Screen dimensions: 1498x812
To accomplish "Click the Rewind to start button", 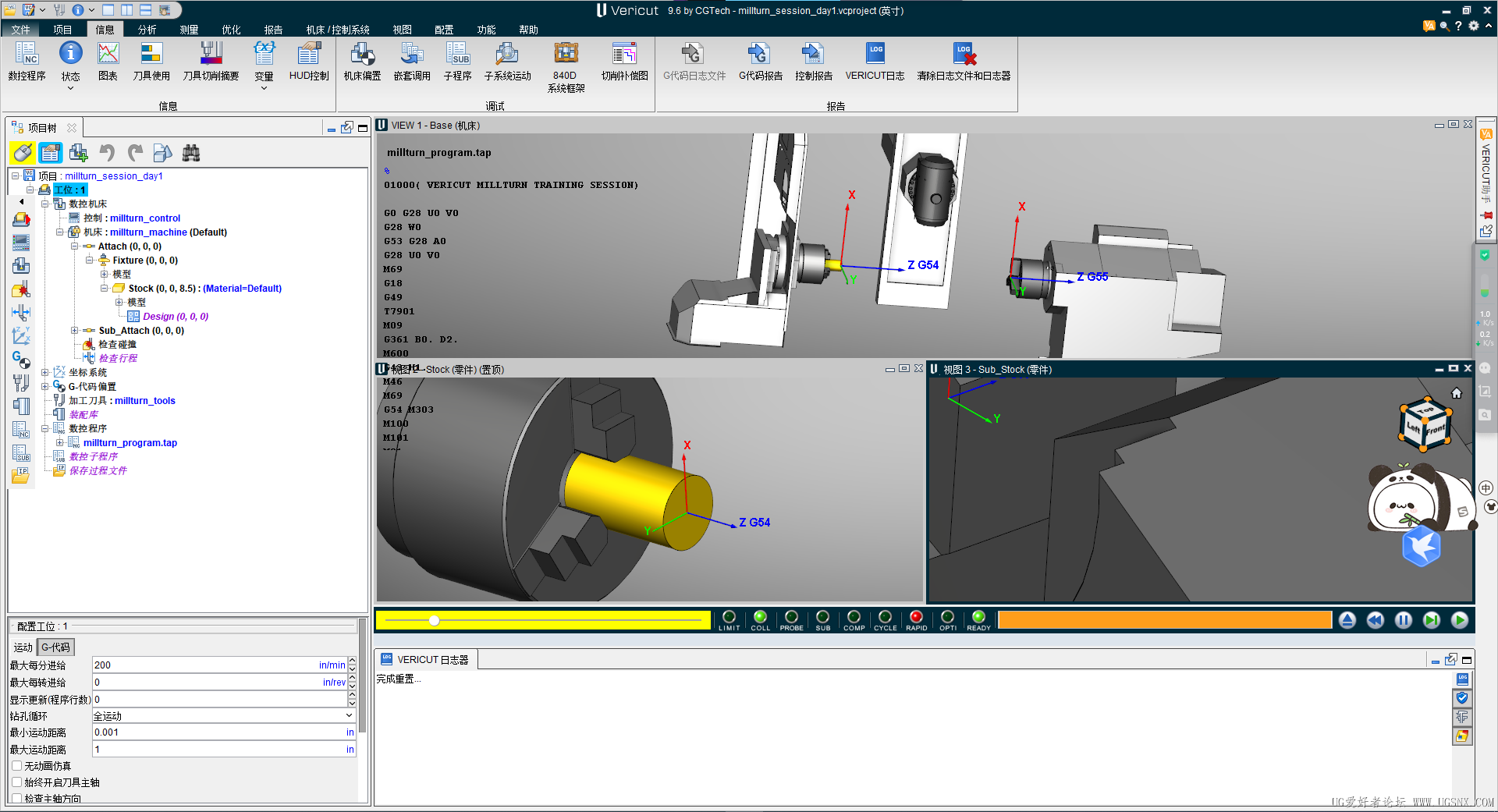I will [1375, 620].
